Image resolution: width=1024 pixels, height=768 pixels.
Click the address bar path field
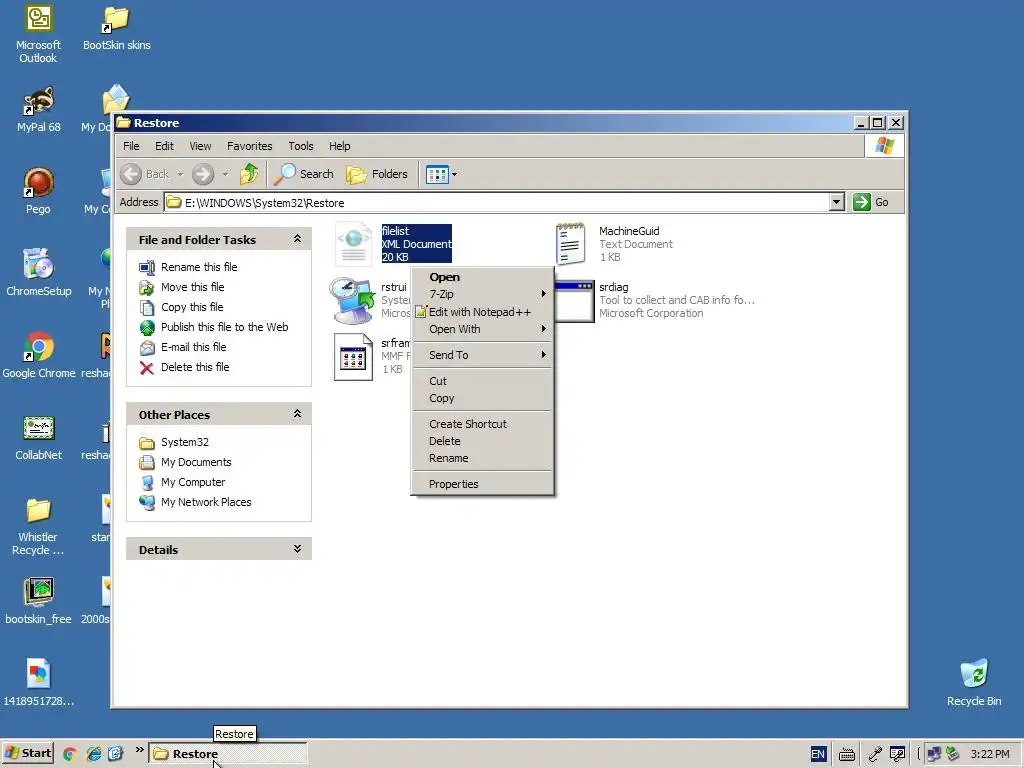497,202
